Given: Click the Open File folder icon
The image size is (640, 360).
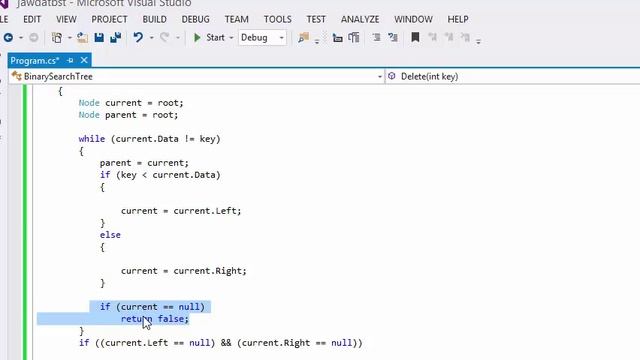Looking at the screenshot, I should pos(82,38).
